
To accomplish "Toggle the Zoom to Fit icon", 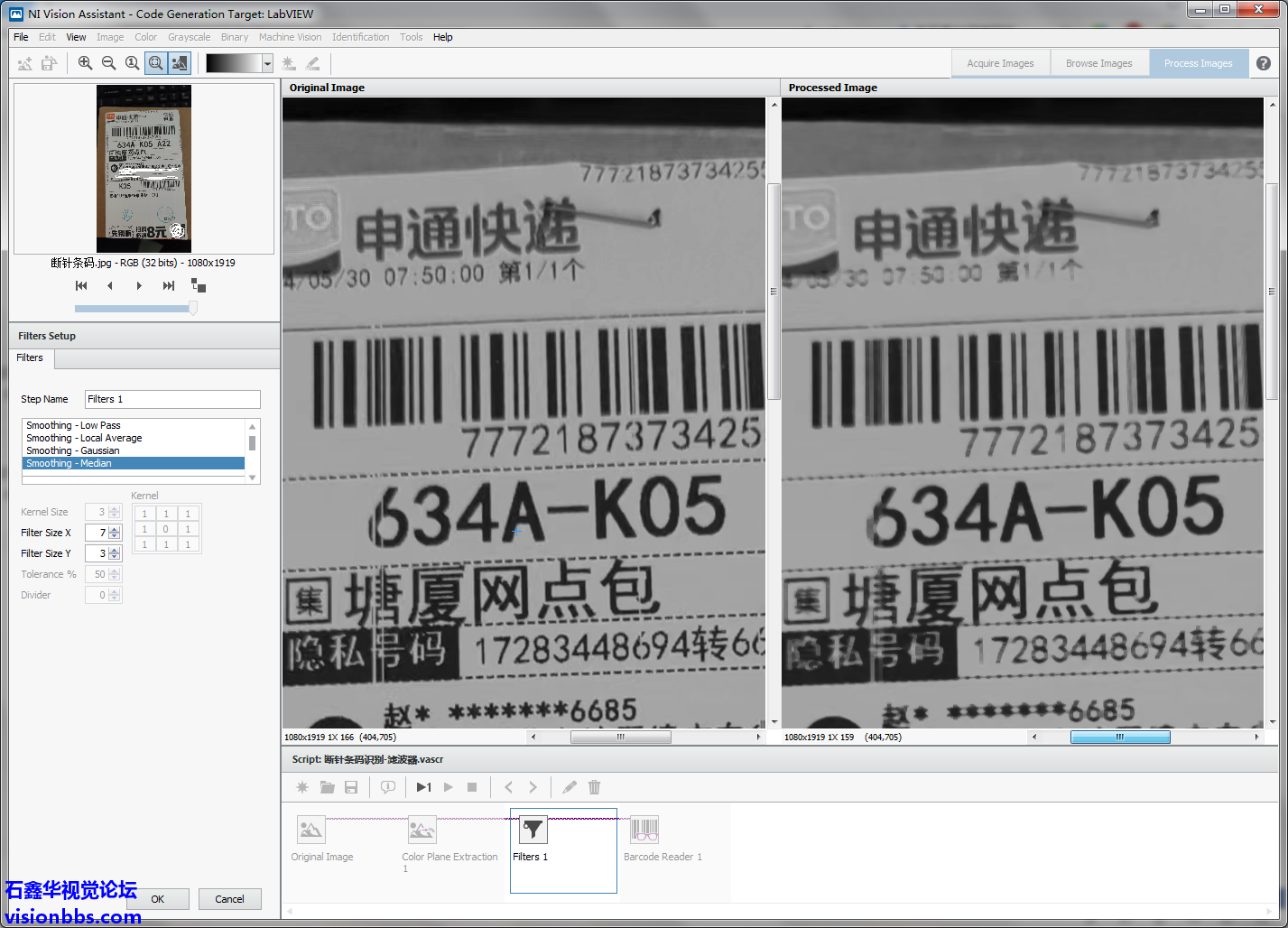I will click(x=155, y=63).
